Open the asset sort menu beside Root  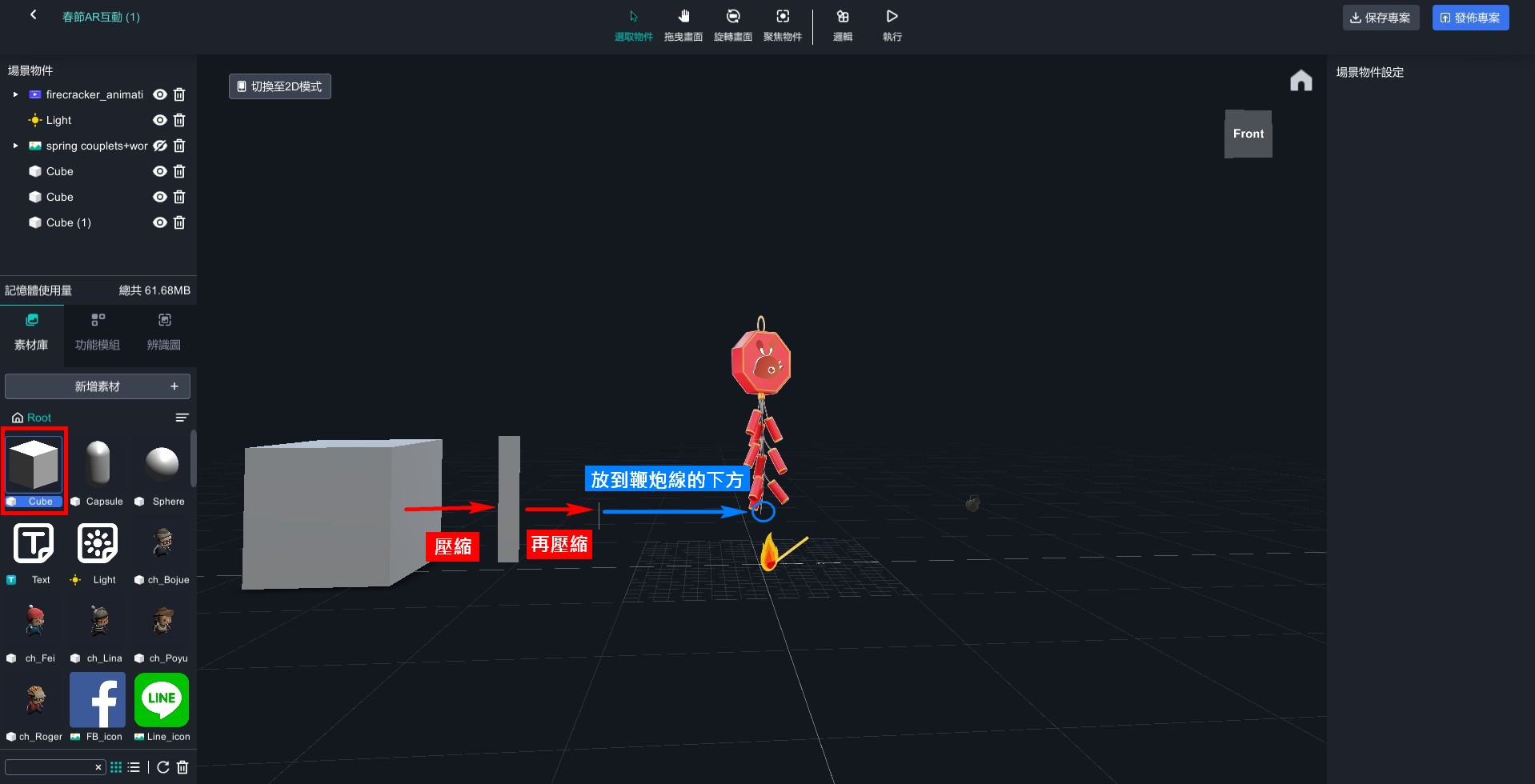pyautogui.click(x=182, y=418)
